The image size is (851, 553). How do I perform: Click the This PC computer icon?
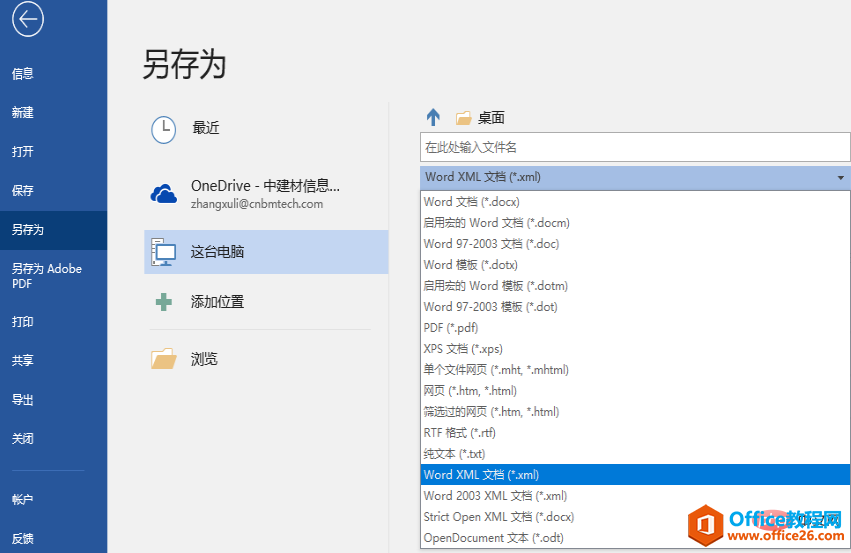[163, 252]
